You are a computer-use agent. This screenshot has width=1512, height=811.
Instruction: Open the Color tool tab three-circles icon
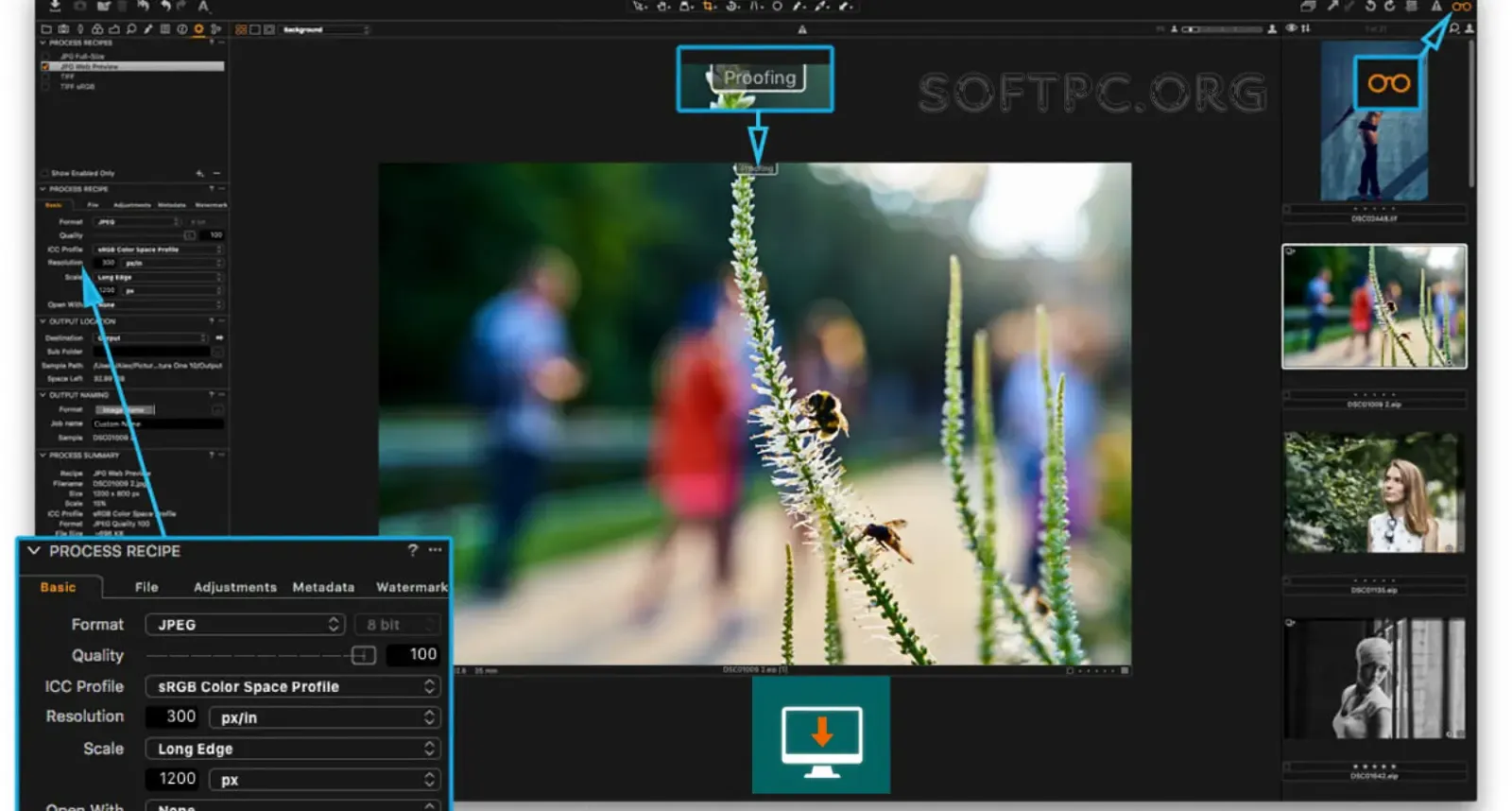click(97, 29)
